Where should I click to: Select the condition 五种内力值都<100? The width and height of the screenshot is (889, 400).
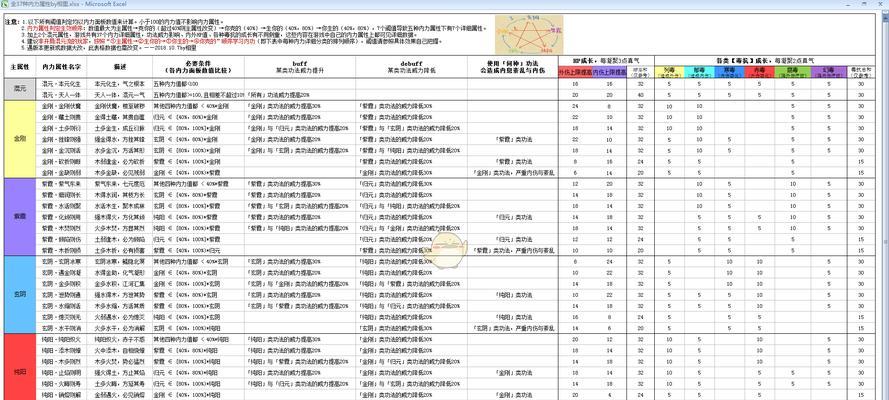pos(198,84)
